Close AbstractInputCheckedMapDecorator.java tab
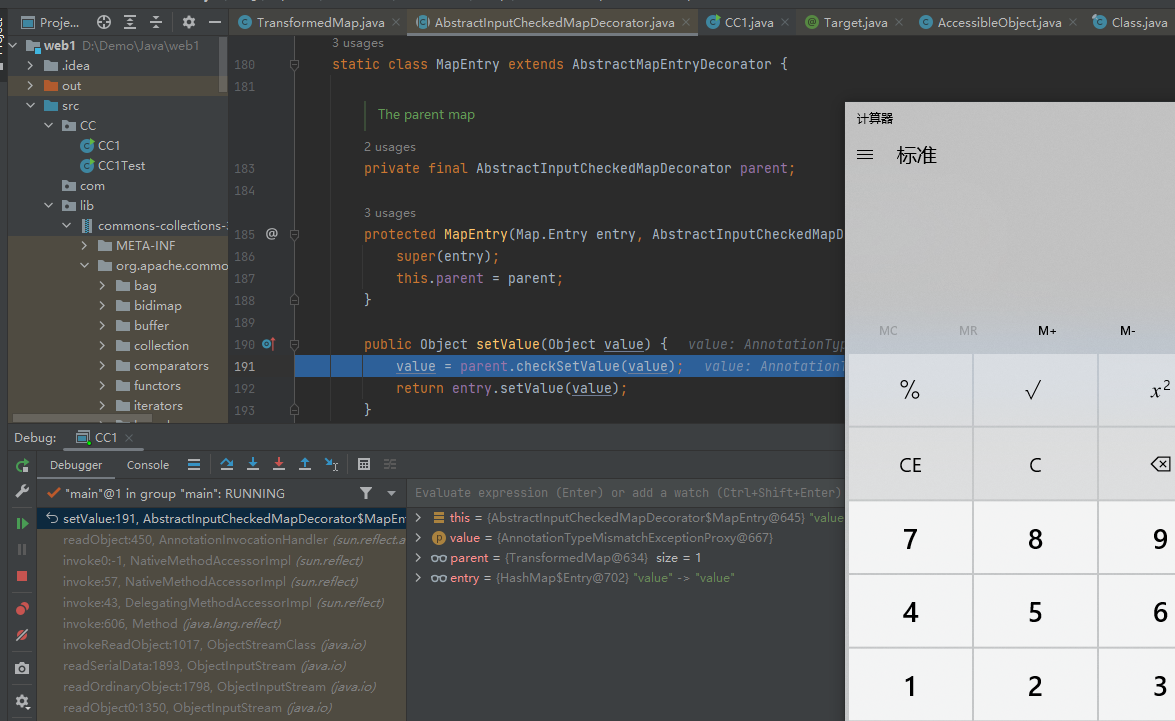 pyautogui.click(x=686, y=22)
